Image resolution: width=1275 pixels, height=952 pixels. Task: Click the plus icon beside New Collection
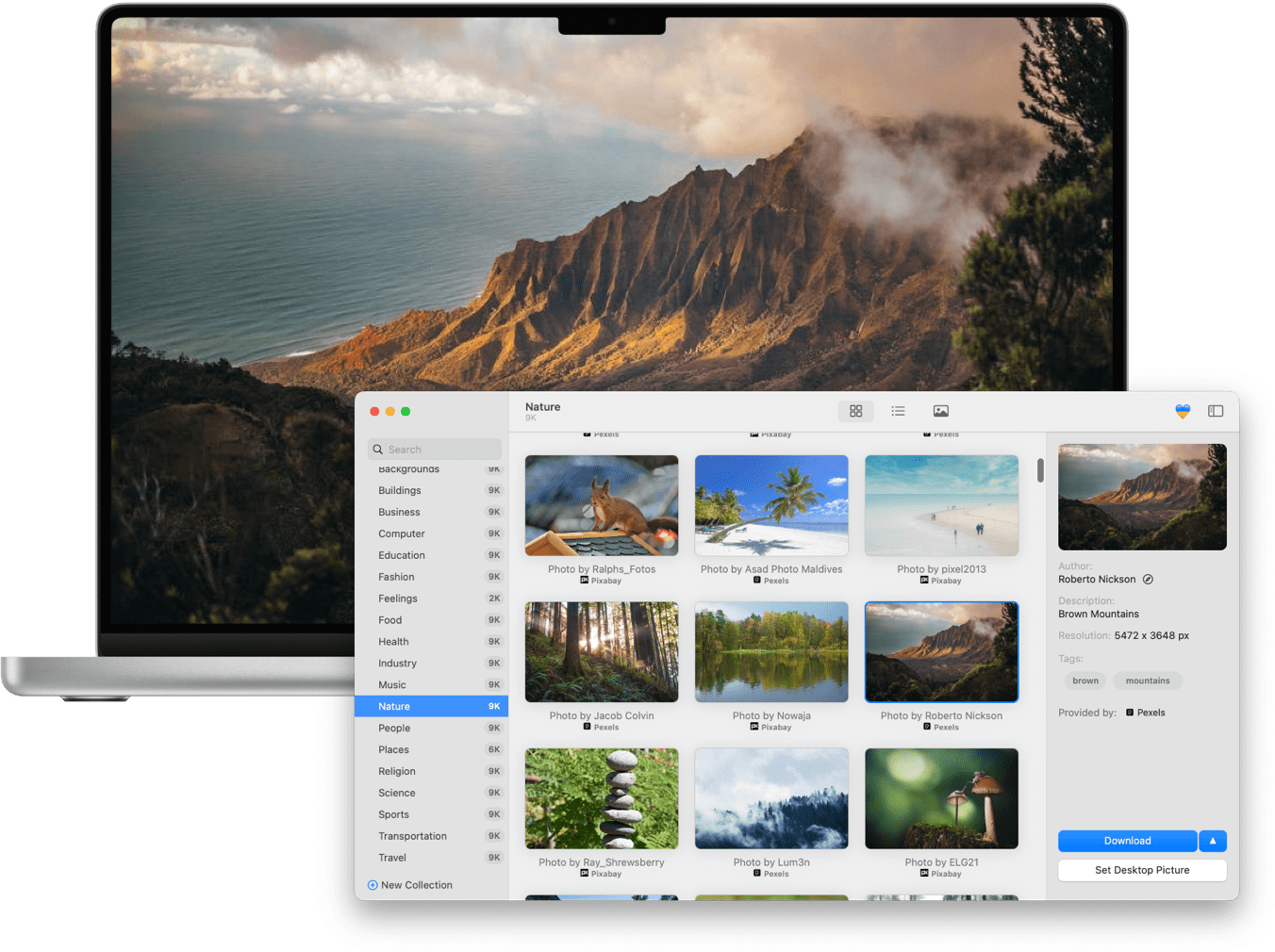[x=373, y=885]
